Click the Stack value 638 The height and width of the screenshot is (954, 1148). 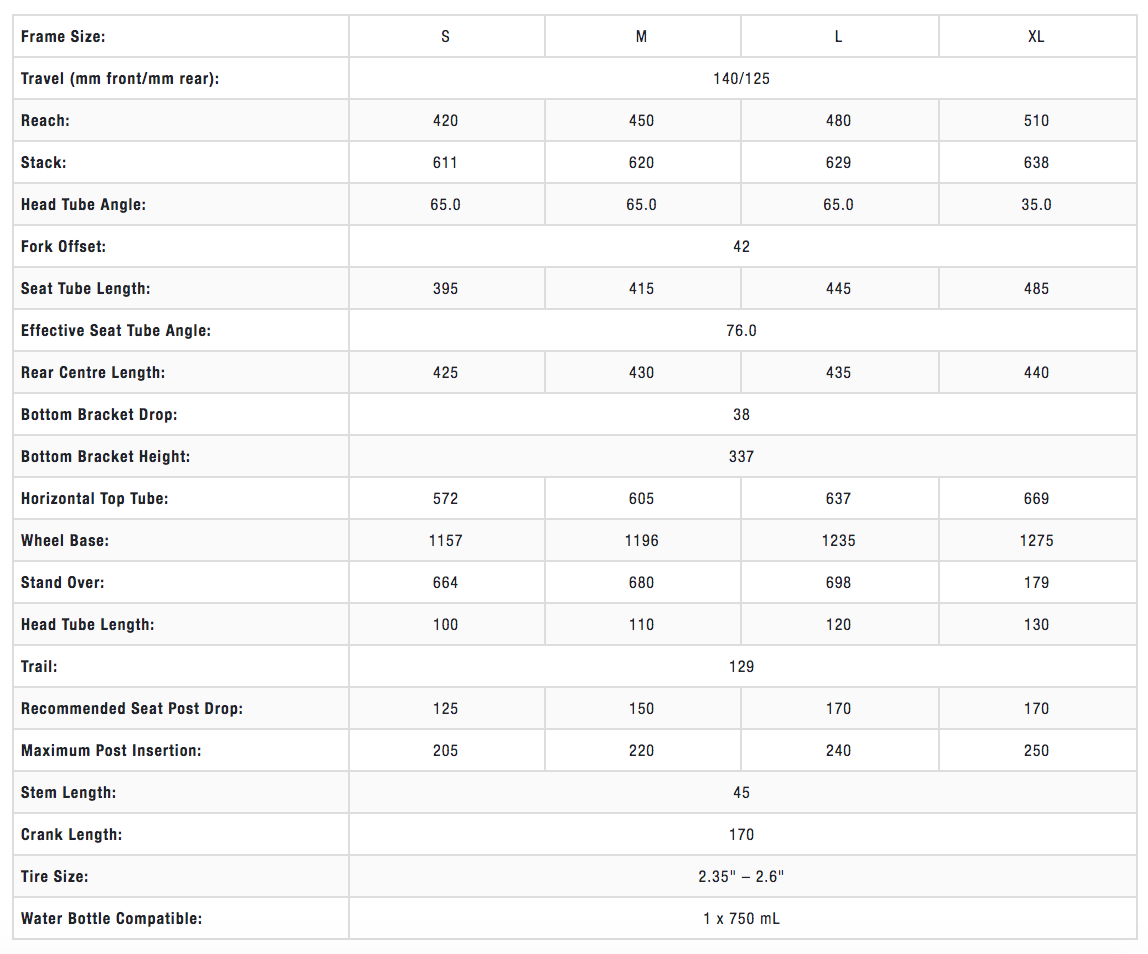pos(1036,163)
